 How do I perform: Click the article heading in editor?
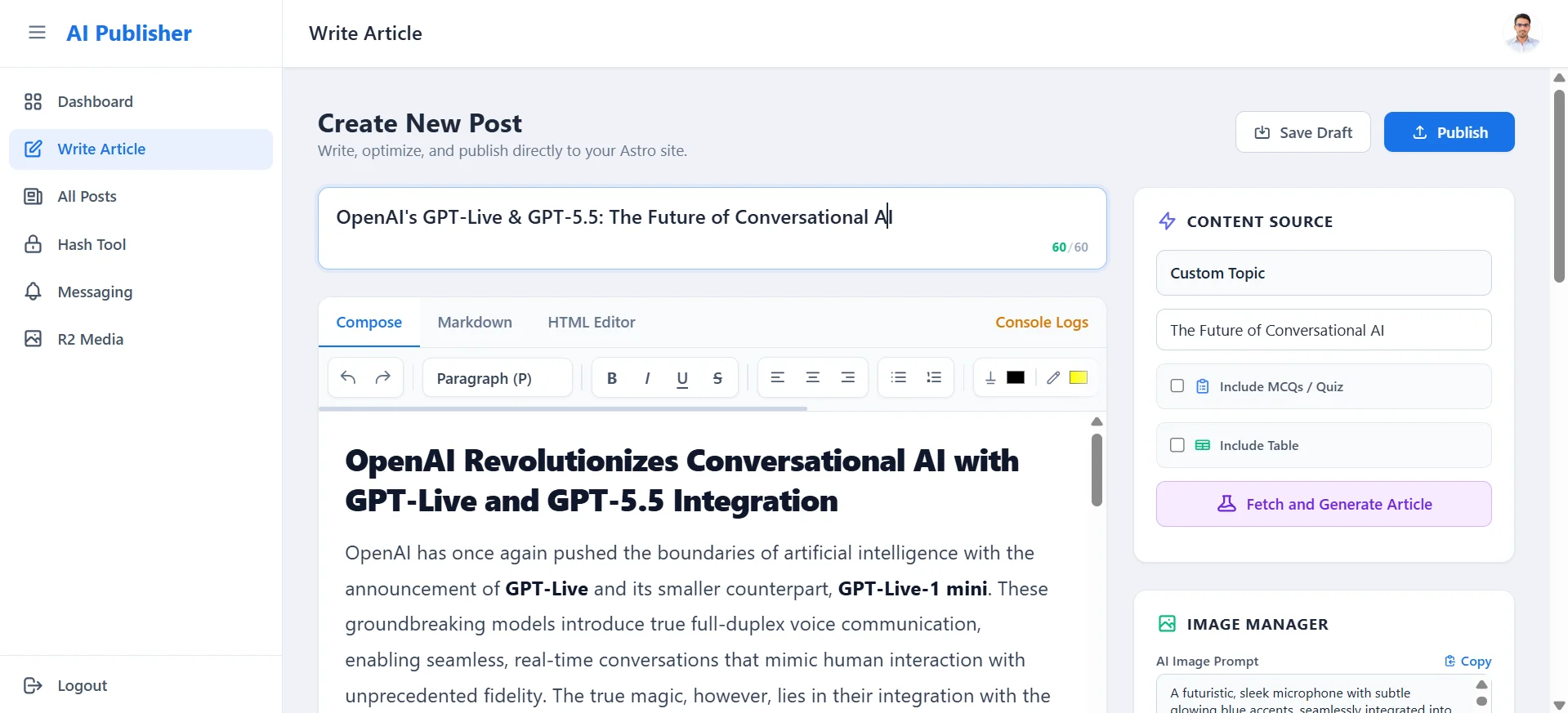click(x=682, y=481)
